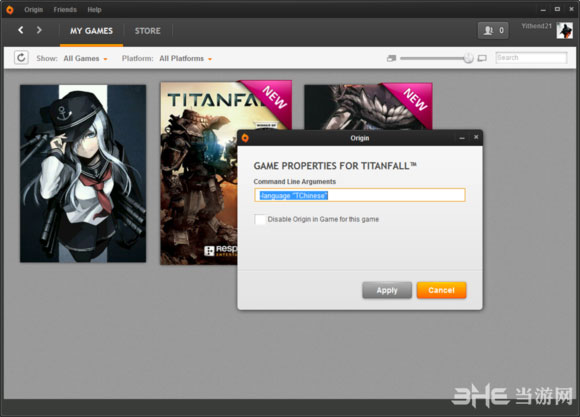
Task: Click the orange Cancel button
Action: (x=441, y=290)
